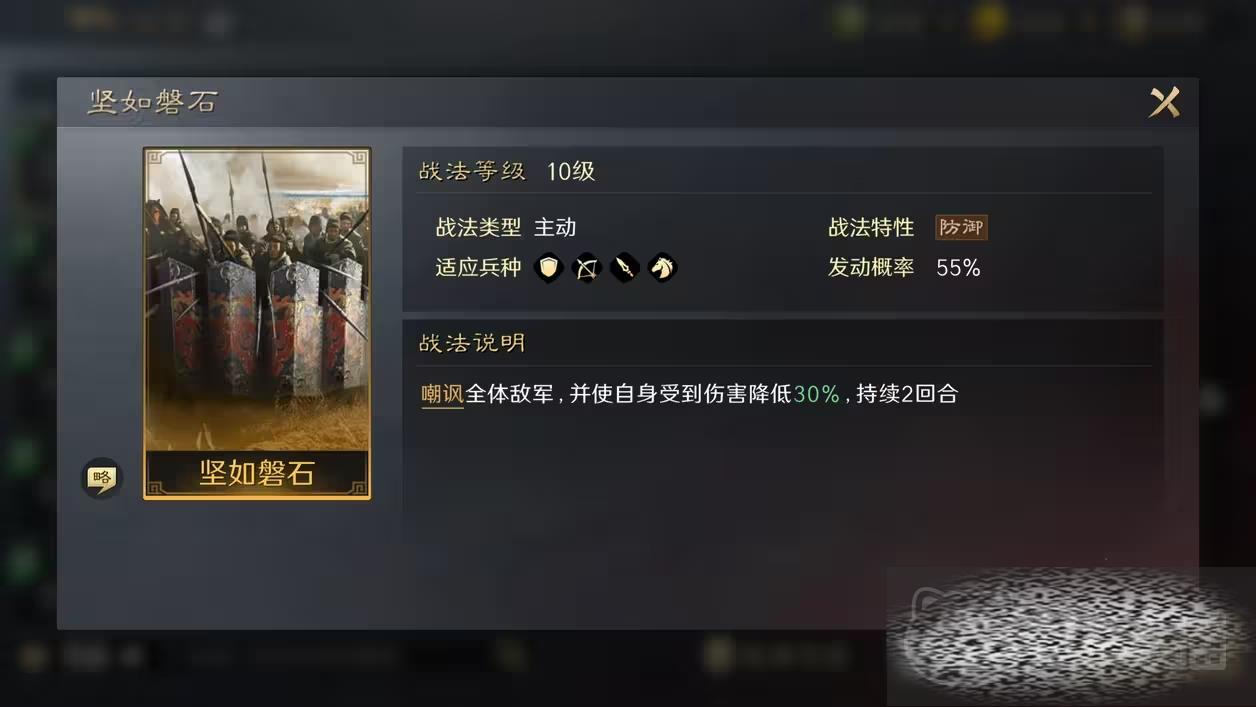This screenshot has height=707, width=1256.
Task: Tap the 持续2回合 duration text
Action: tap(907, 394)
